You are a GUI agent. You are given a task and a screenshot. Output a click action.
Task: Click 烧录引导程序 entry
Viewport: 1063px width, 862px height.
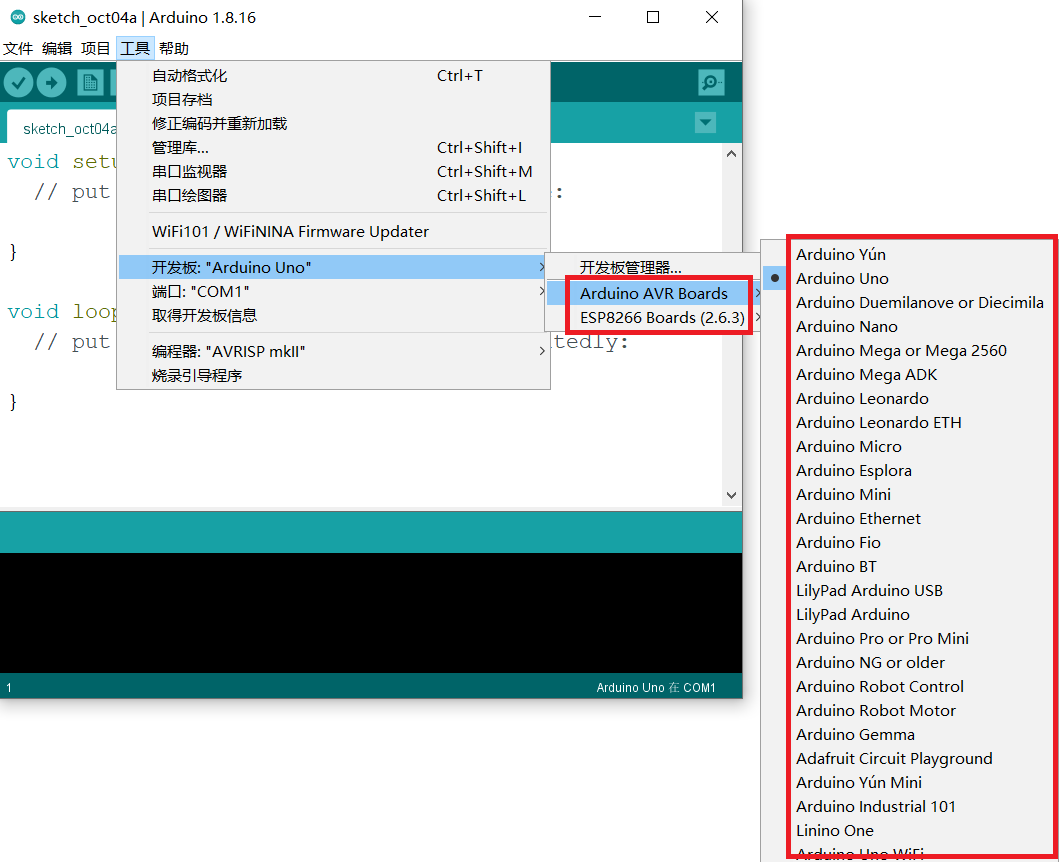334,375
